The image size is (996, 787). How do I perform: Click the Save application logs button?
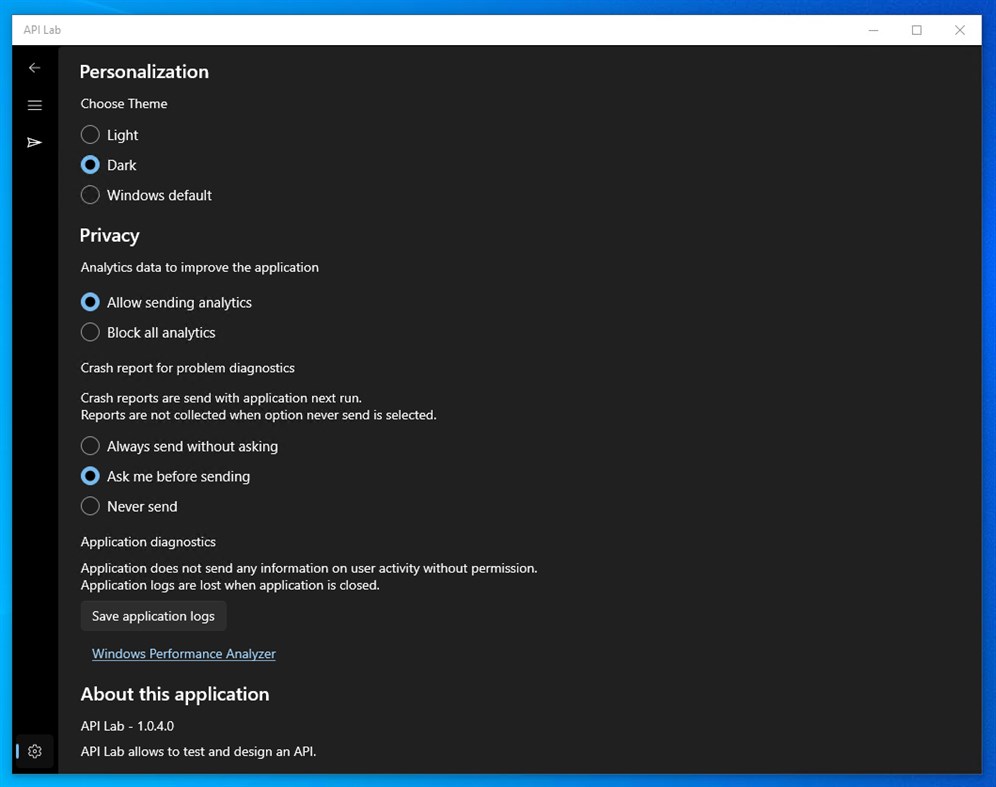click(x=153, y=615)
